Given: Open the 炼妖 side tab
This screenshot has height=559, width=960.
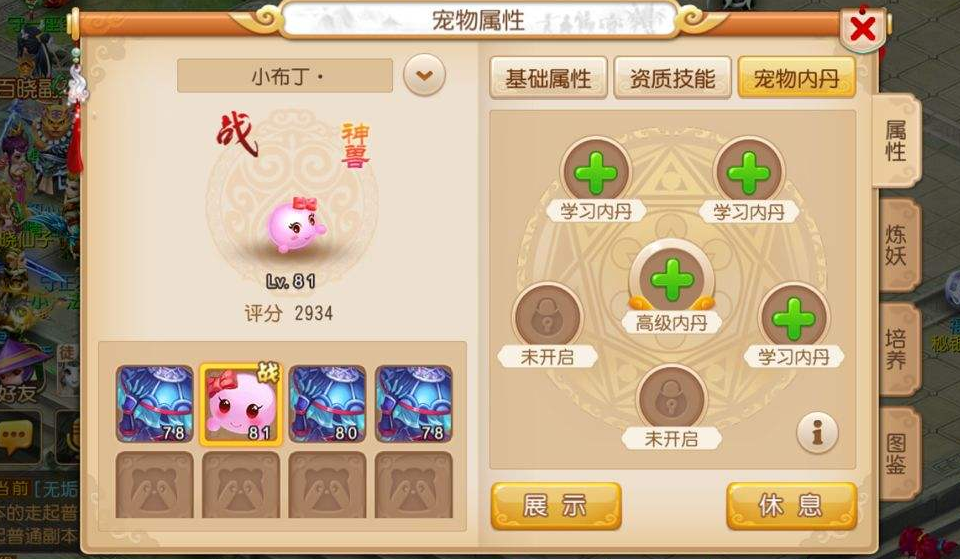Looking at the screenshot, I should [897, 246].
